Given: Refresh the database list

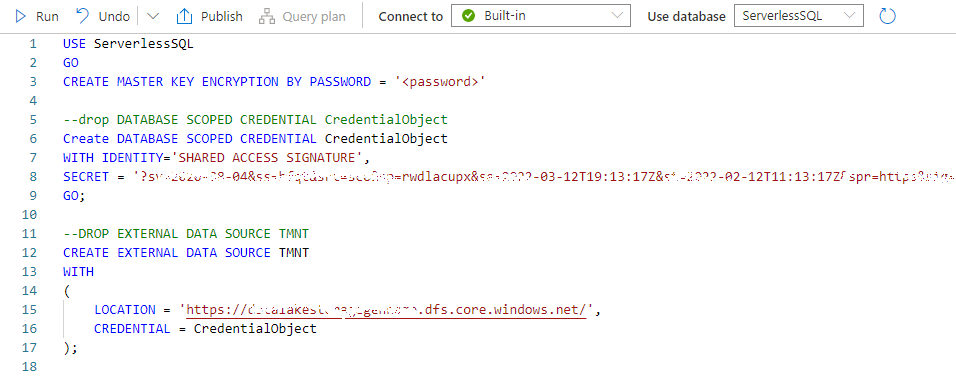Looking at the screenshot, I should pyautogui.click(x=887, y=16).
